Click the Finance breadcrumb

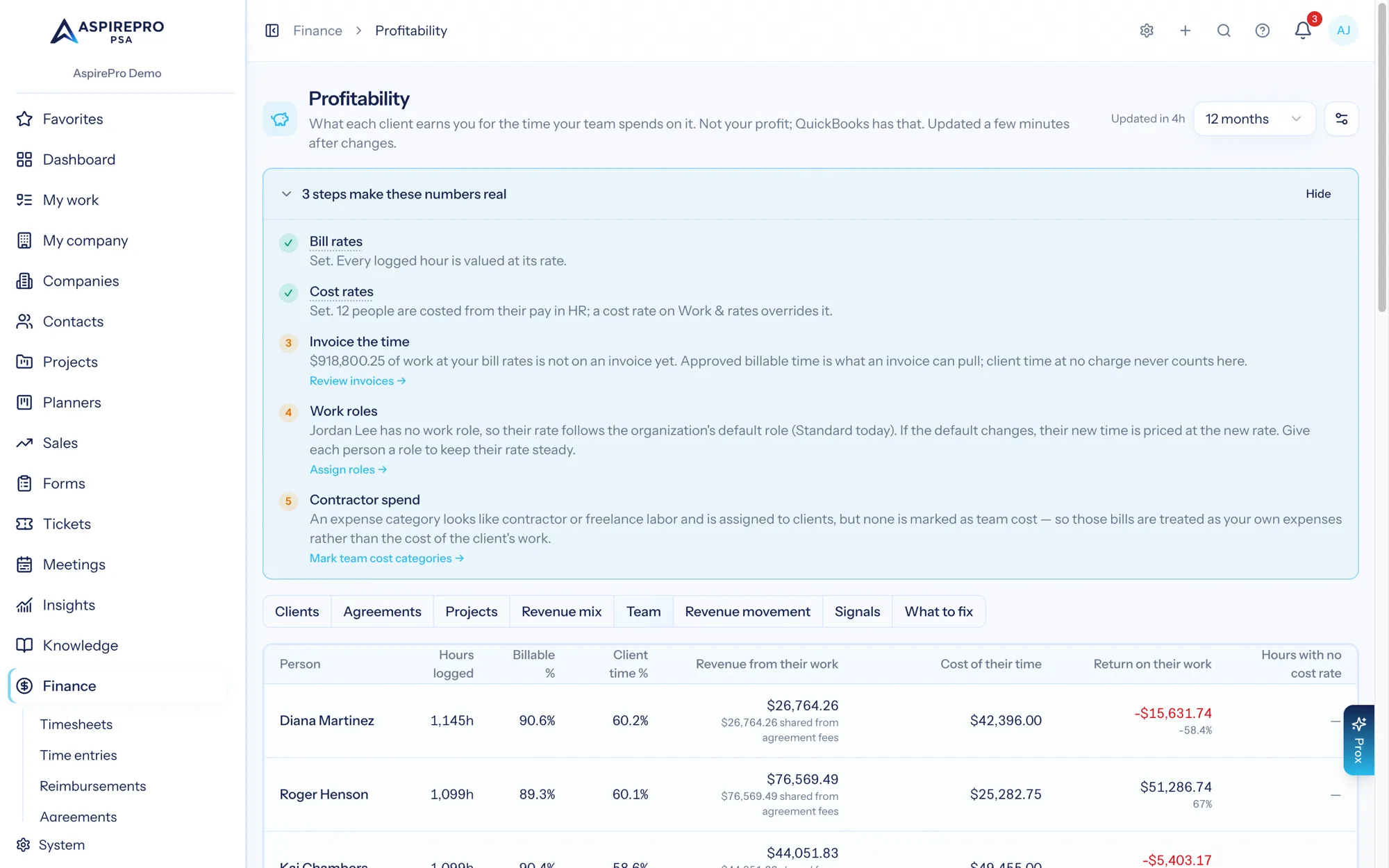[317, 31]
